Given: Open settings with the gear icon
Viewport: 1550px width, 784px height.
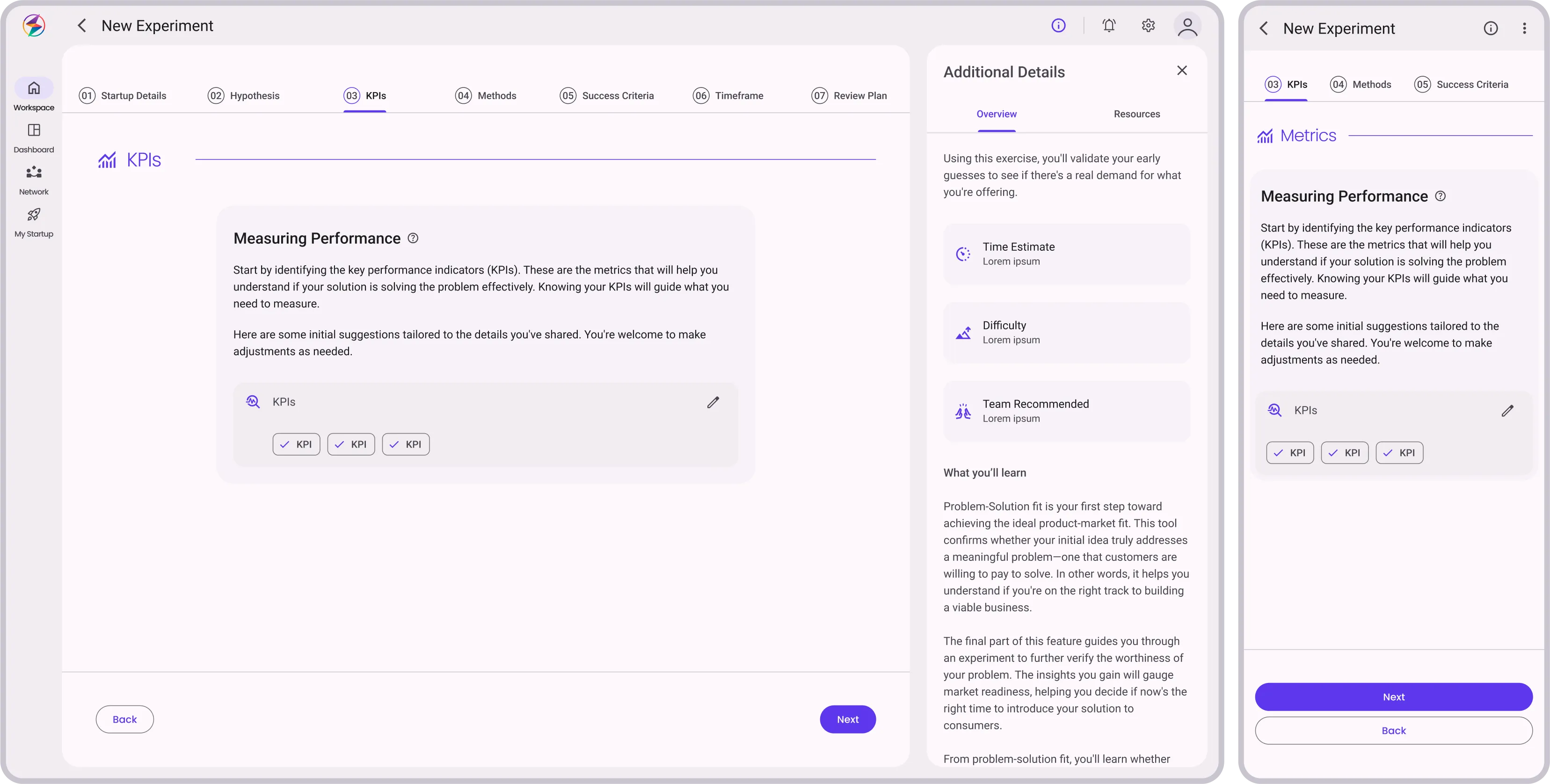Looking at the screenshot, I should point(1148,25).
